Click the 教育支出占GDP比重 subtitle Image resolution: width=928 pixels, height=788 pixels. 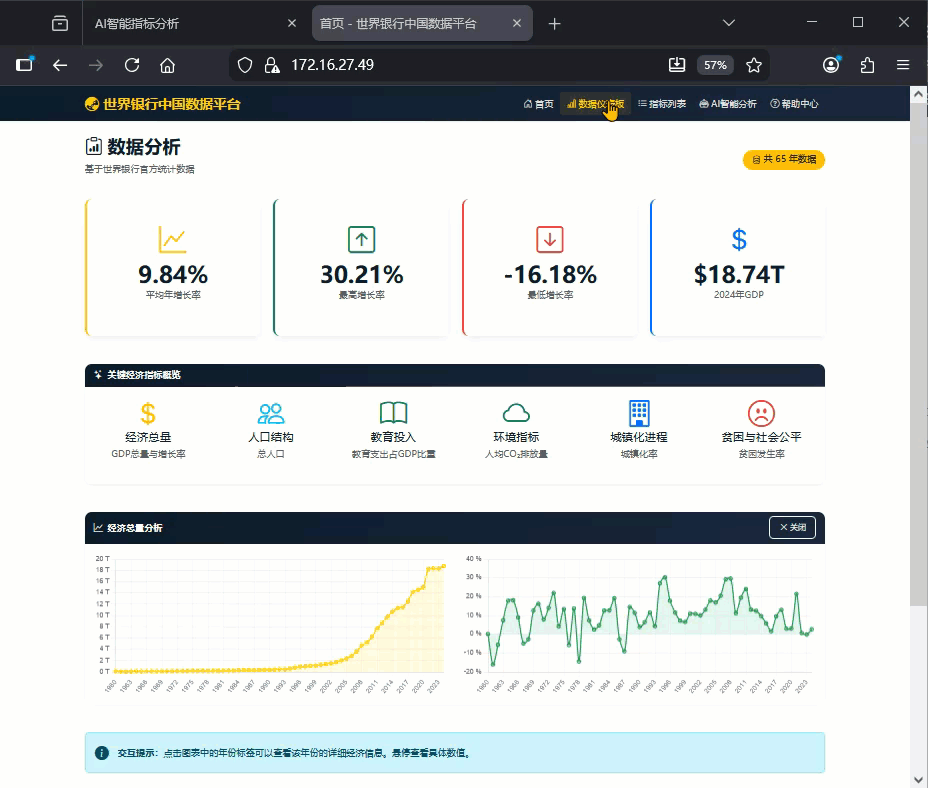coord(393,454)
